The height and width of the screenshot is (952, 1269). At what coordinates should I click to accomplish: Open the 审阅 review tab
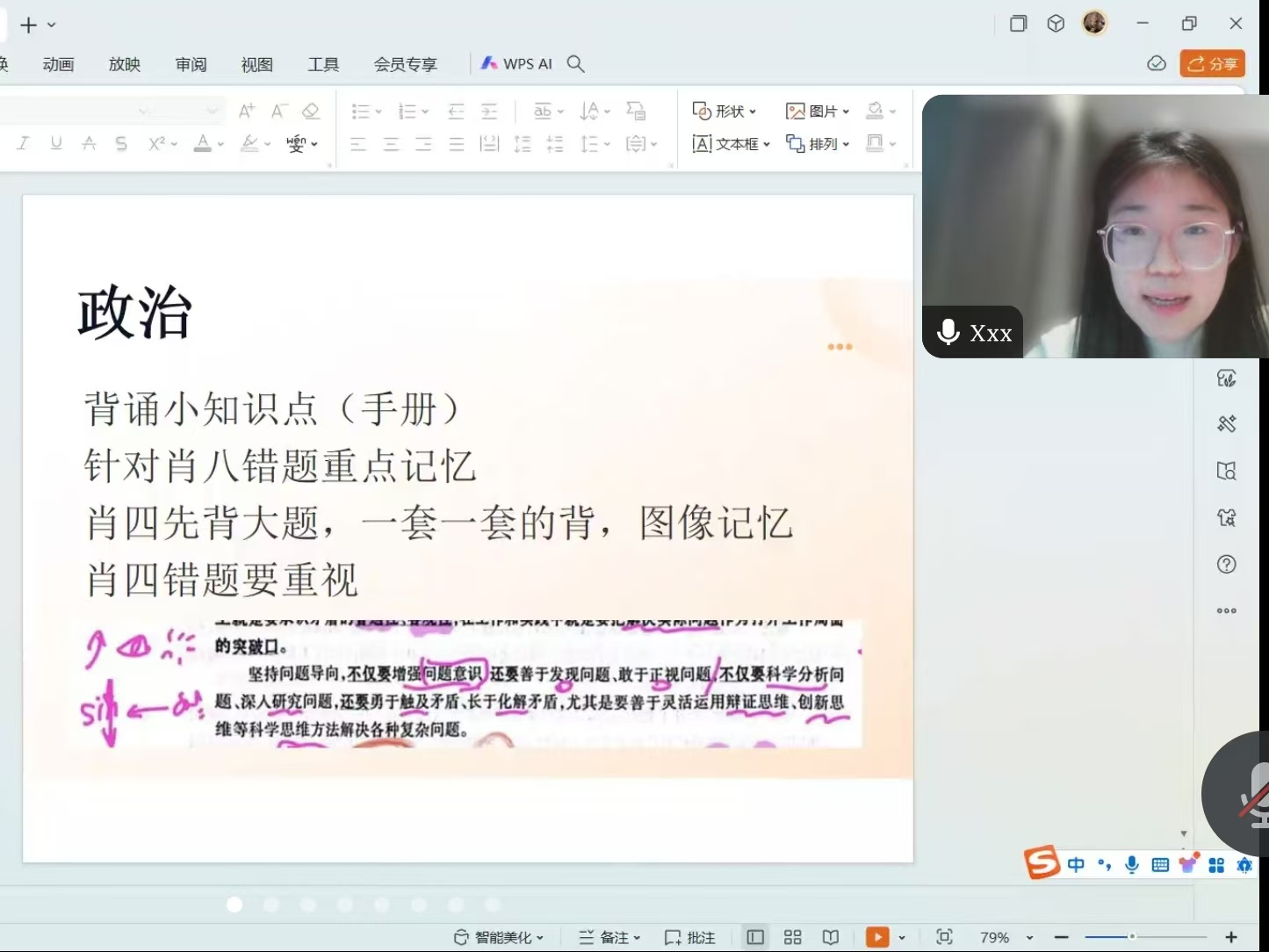[191, 64]
